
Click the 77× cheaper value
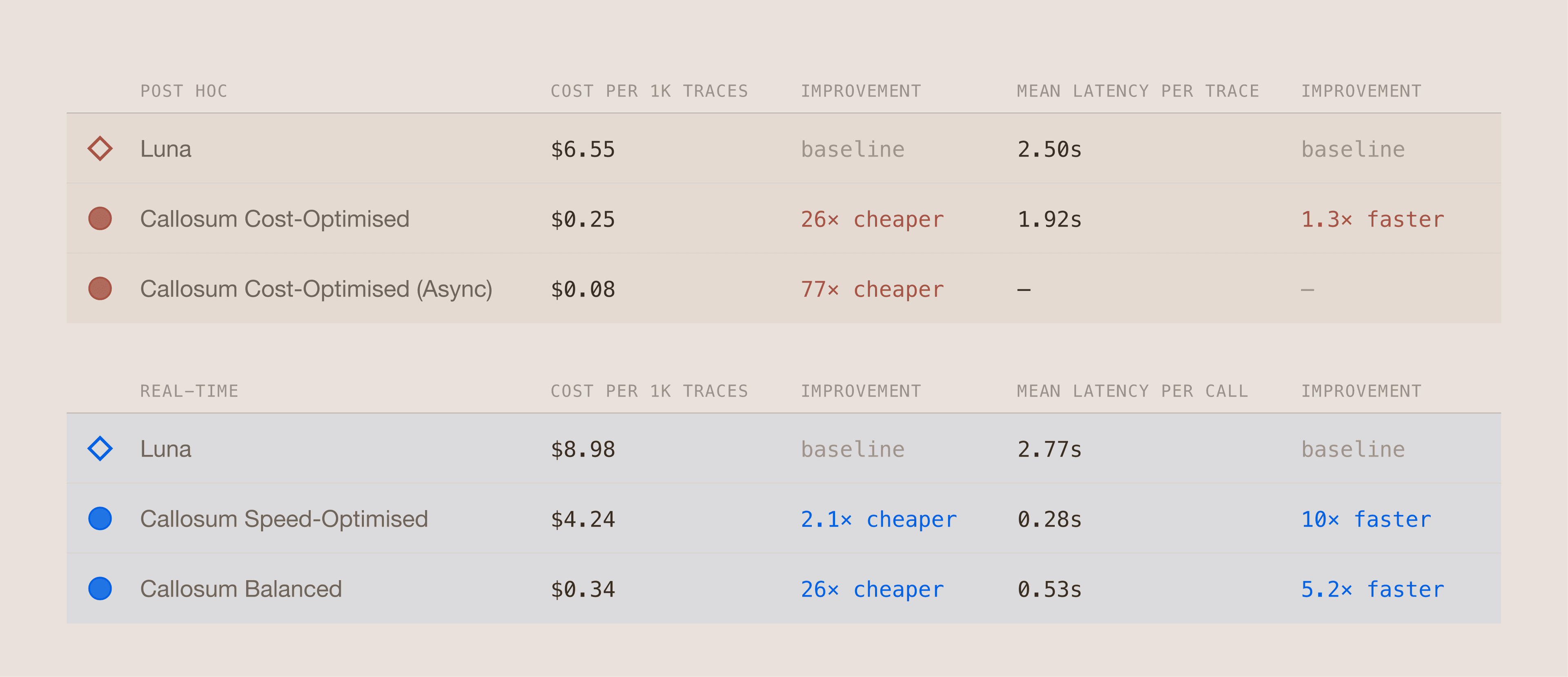tap(872, 289)
